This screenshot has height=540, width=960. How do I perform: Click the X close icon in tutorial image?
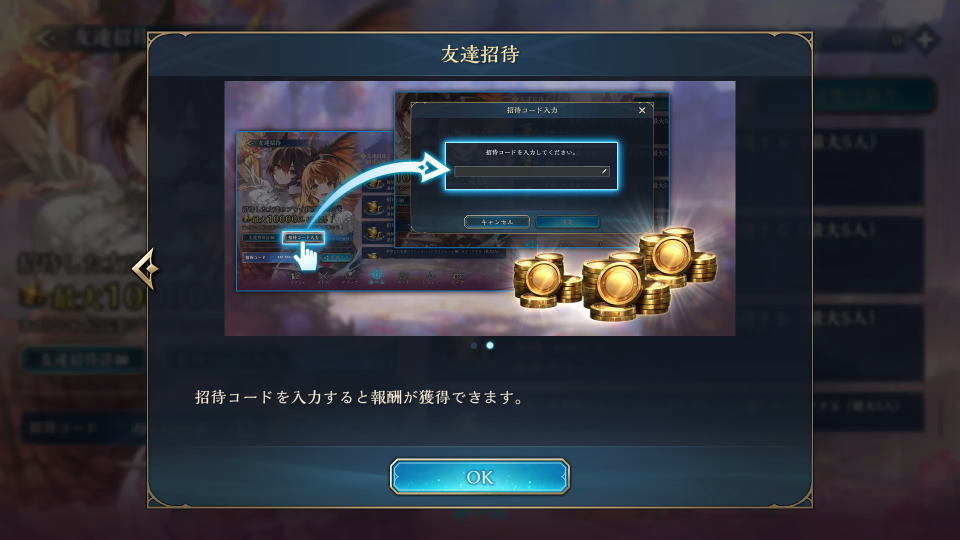(642, 110)
